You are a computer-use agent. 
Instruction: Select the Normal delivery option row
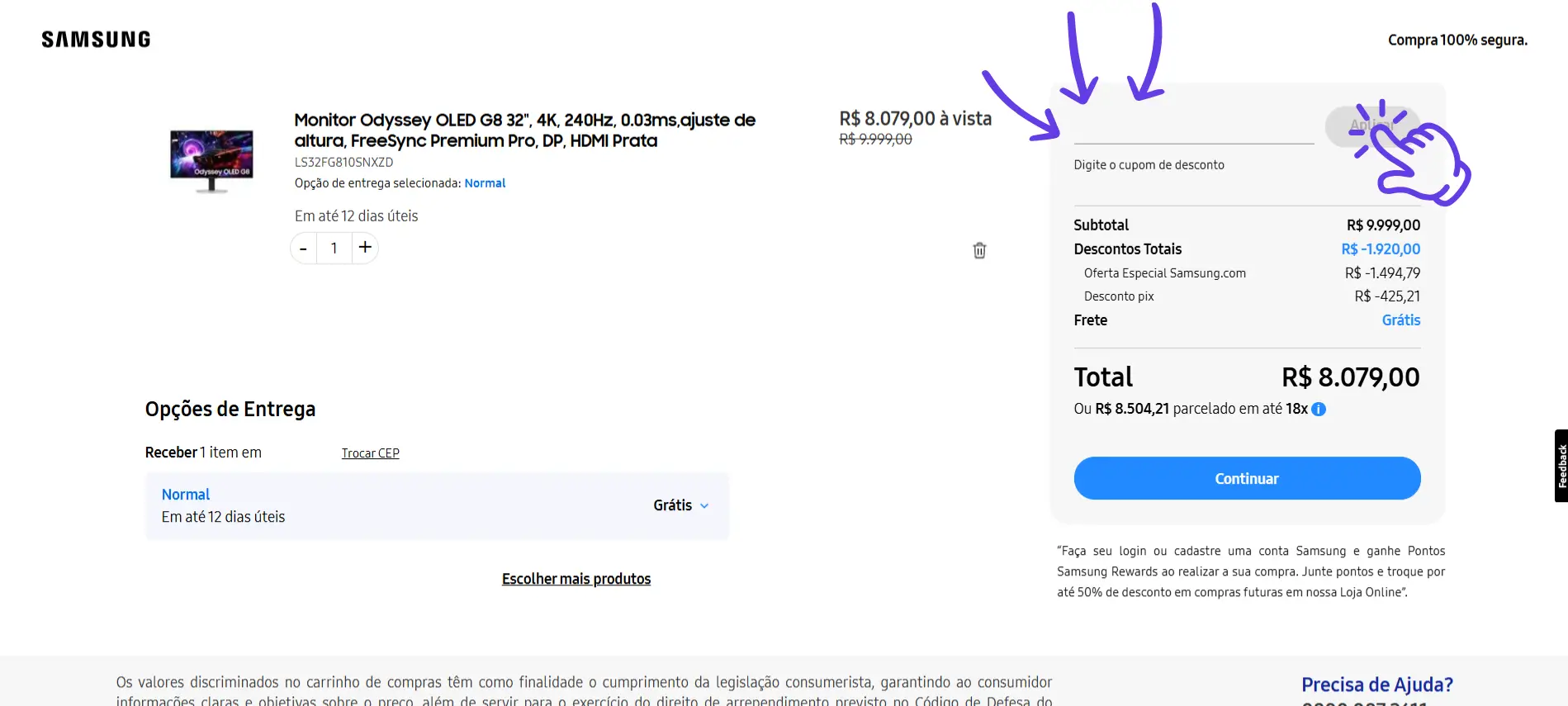click(x=437, y=505)
